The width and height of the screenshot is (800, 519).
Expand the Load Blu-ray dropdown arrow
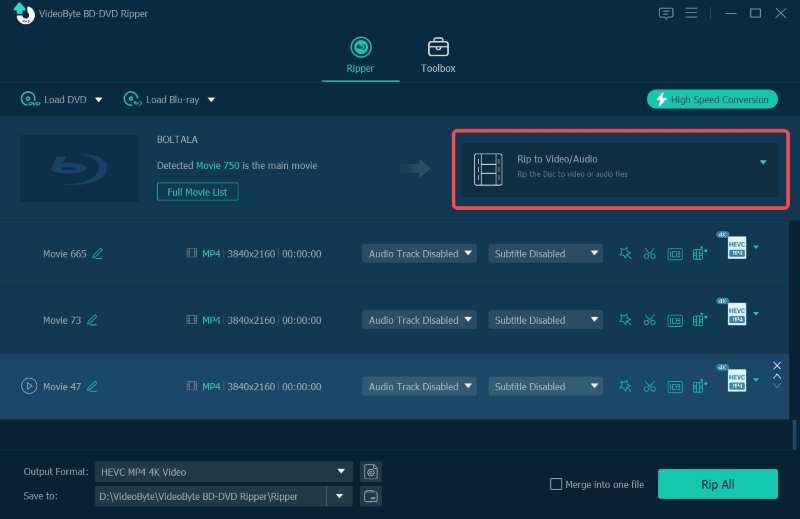click(x=211, y=100)
